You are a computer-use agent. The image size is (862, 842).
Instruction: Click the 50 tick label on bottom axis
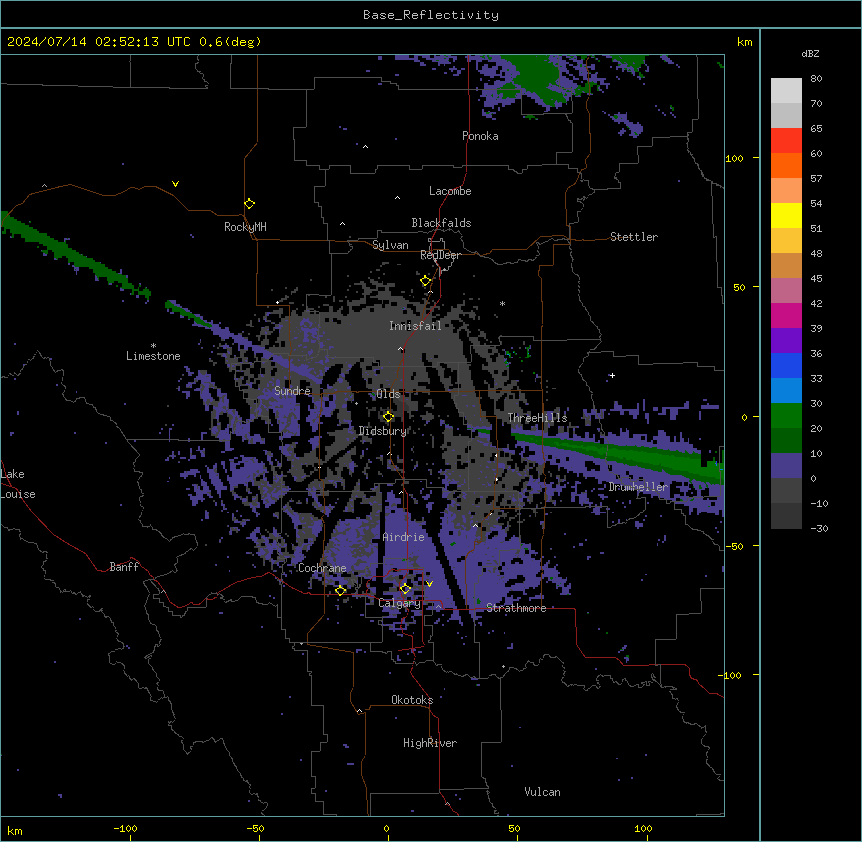[x=514, y=828]
